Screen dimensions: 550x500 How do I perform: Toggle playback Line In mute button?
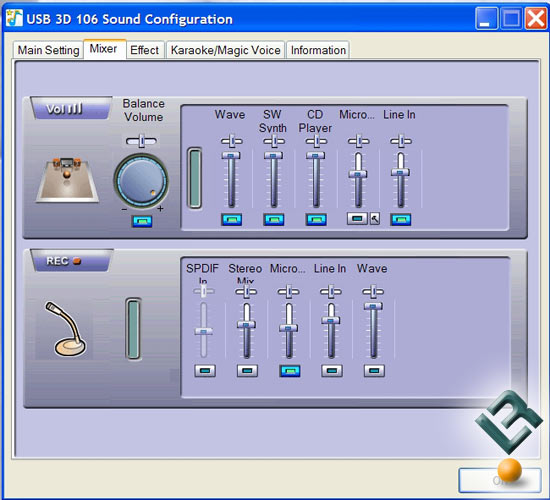point(401,219)
